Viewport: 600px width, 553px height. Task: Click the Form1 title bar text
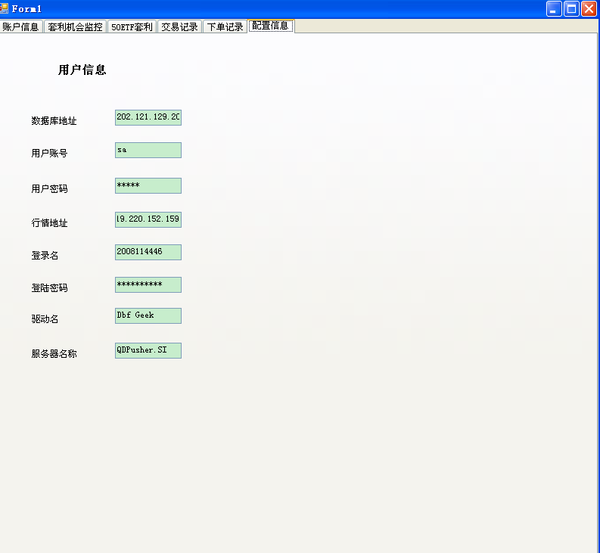27,8
